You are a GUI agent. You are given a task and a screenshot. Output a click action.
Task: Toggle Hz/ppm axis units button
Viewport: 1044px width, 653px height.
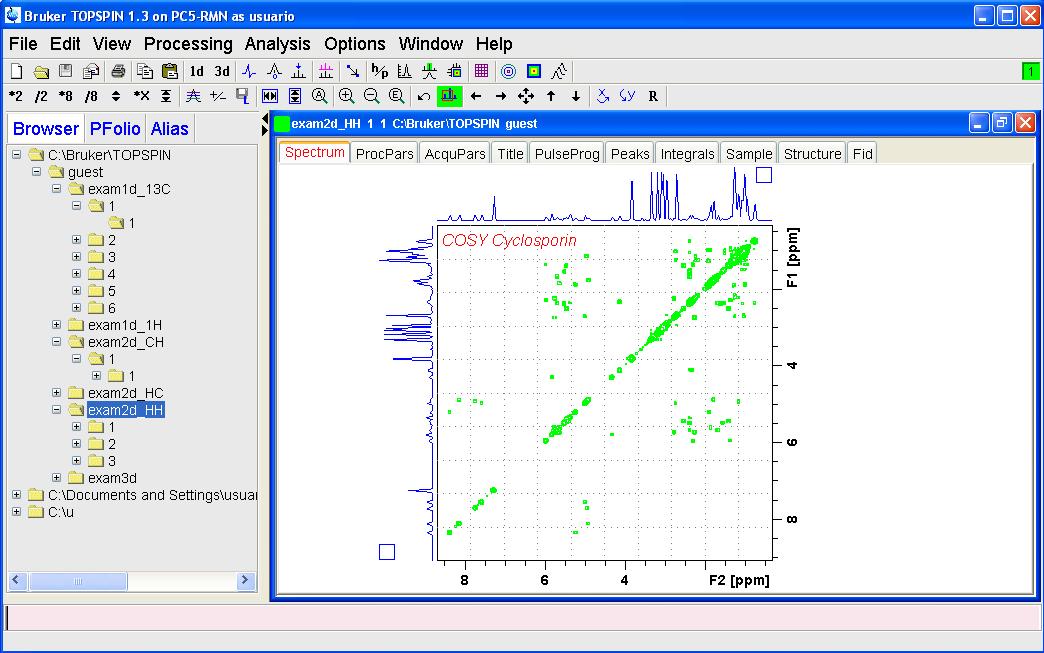tap(380, 71)
